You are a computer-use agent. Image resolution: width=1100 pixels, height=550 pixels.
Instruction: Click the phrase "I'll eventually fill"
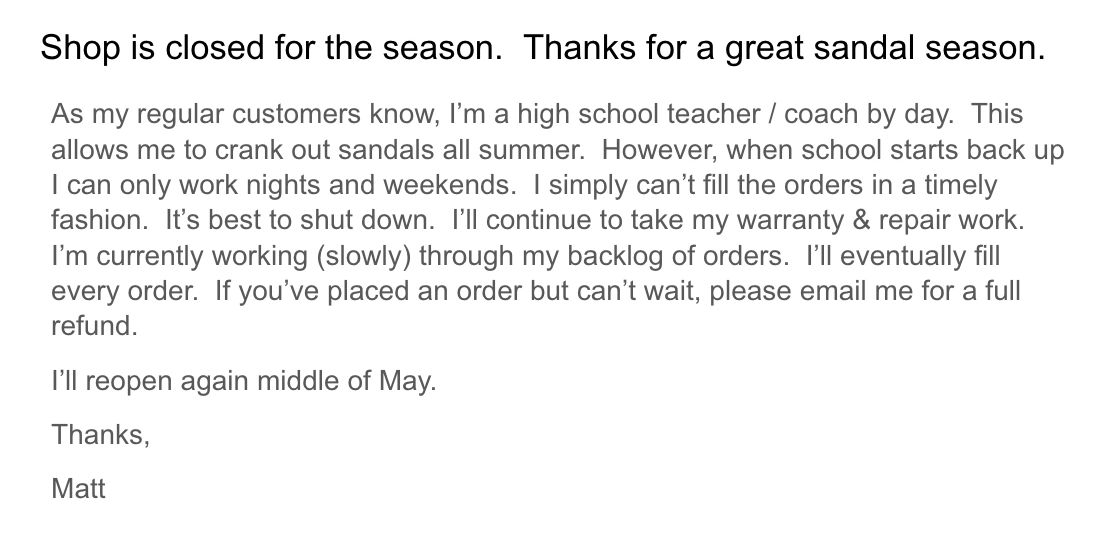click(x=903, y=256)
